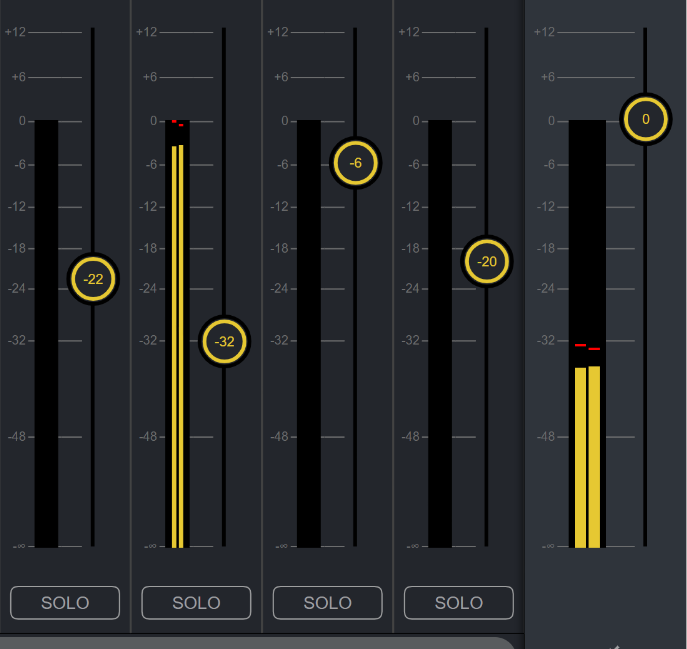Click the master fader knob set to 0
The width and height of the screenshot is (687, 649).
[x=645, y=120]
